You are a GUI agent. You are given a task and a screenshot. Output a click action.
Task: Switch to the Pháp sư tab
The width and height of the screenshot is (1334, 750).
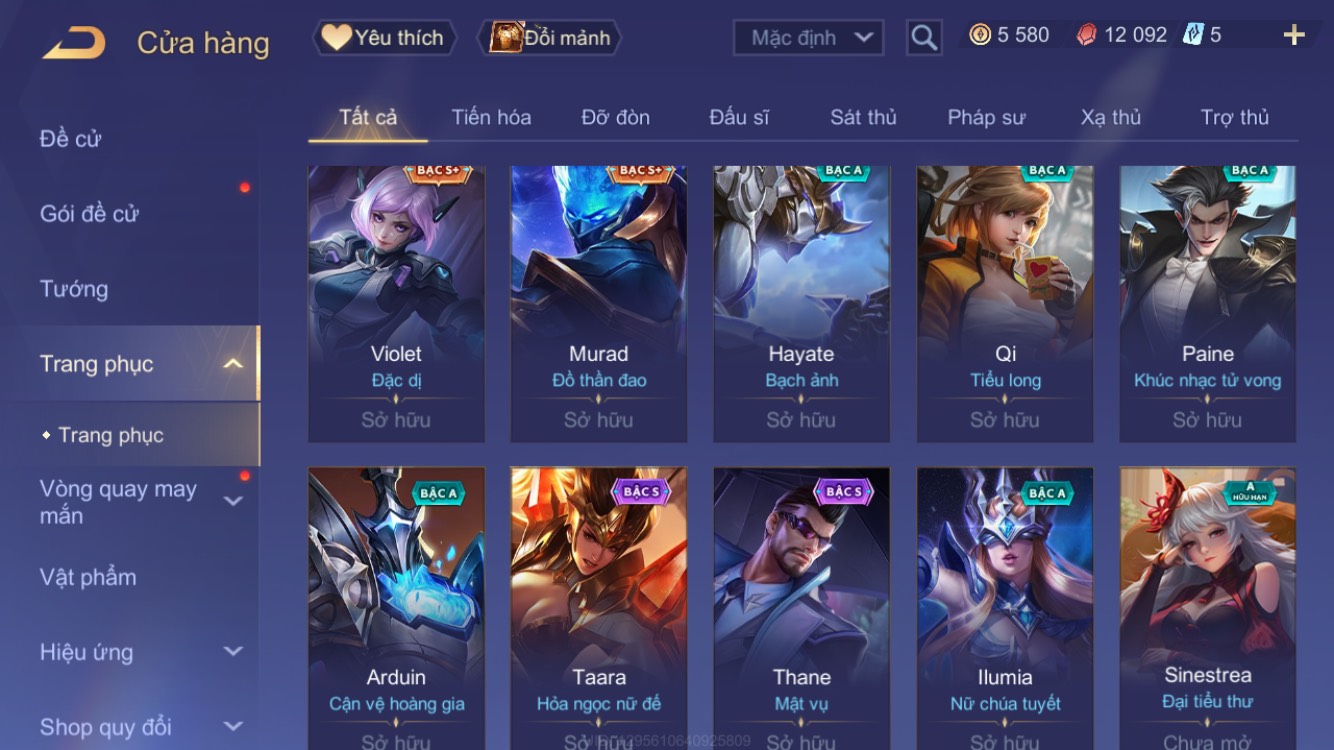coord(986,117)
